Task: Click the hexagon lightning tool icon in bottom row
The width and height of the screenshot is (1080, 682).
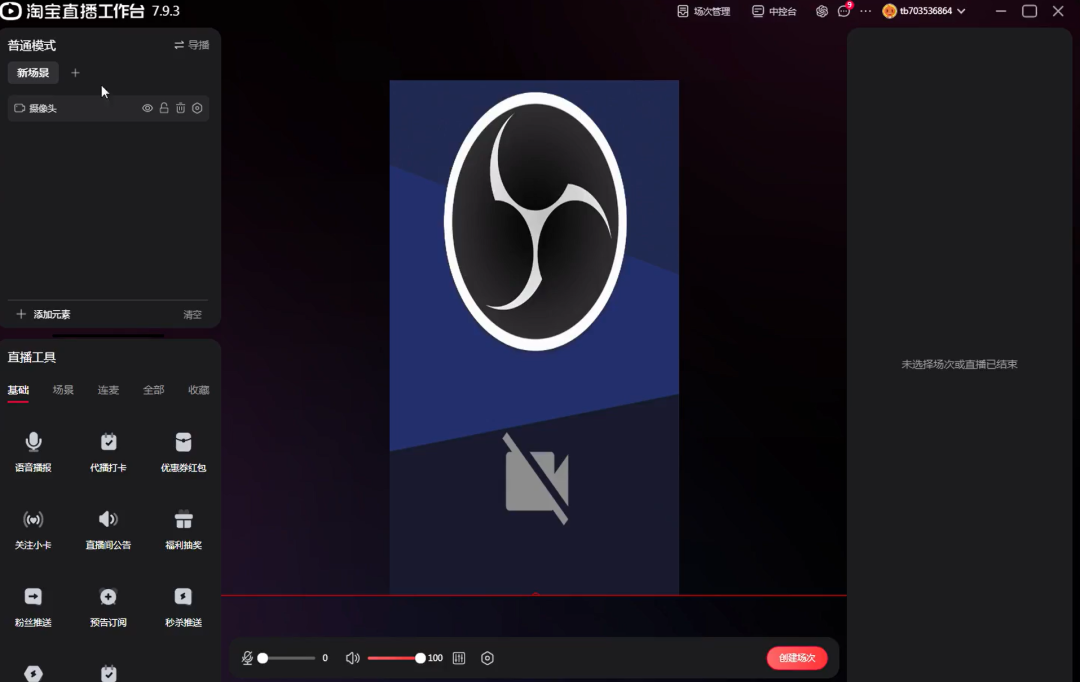Action: click(x=33, y=673)
